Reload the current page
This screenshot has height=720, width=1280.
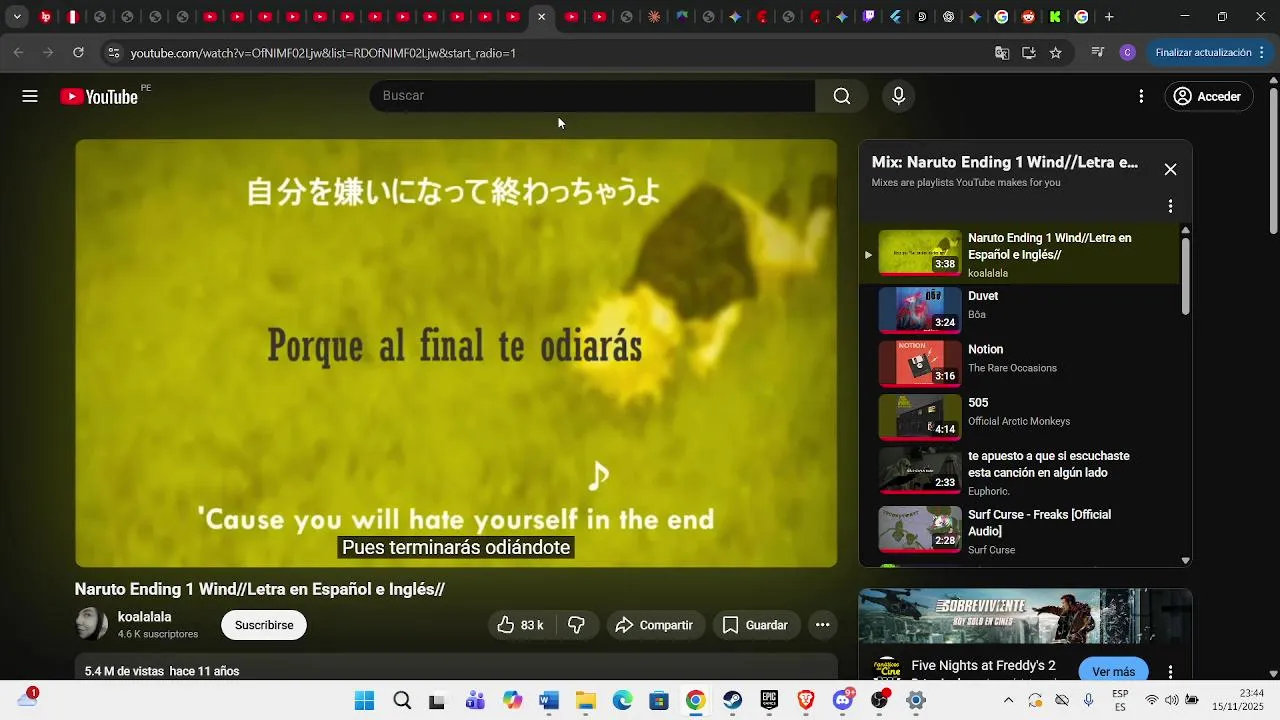(78, 53)
